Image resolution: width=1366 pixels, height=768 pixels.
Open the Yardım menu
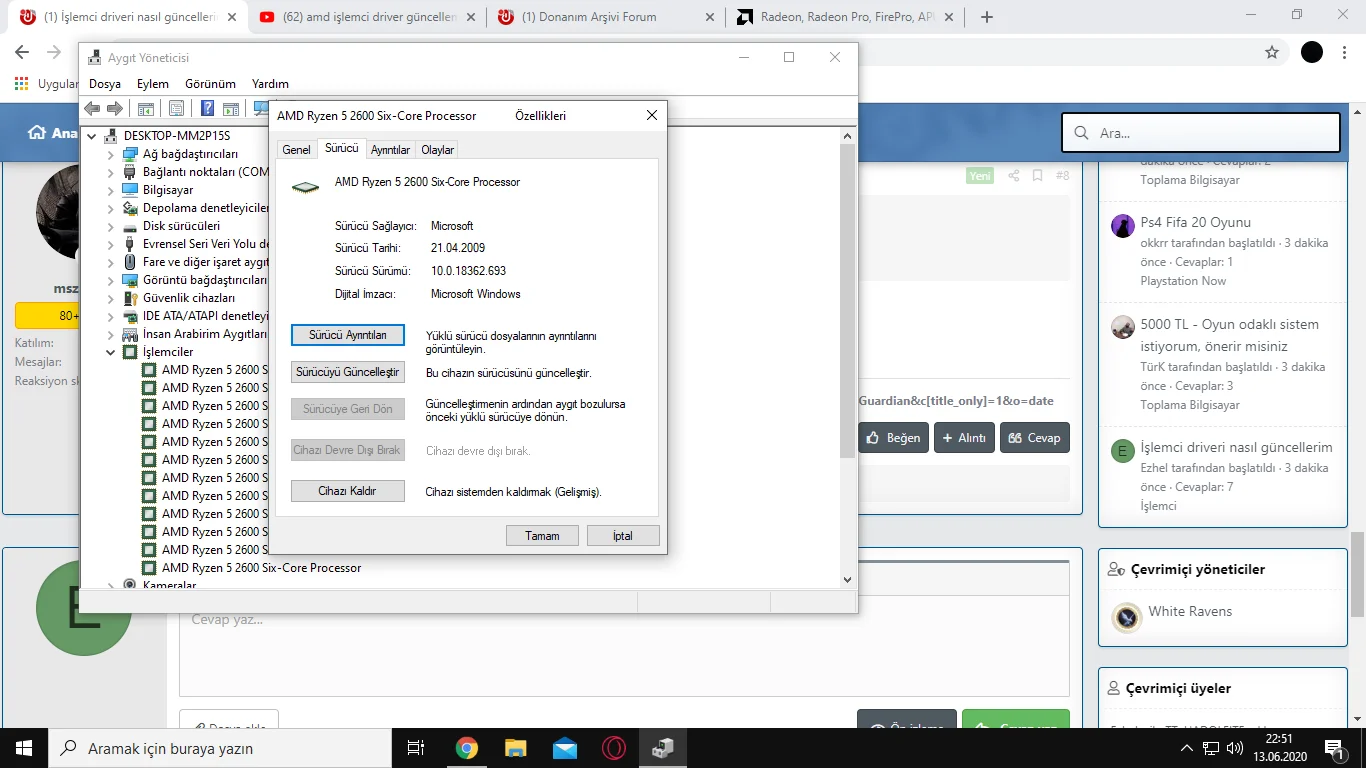coord(270,84)
